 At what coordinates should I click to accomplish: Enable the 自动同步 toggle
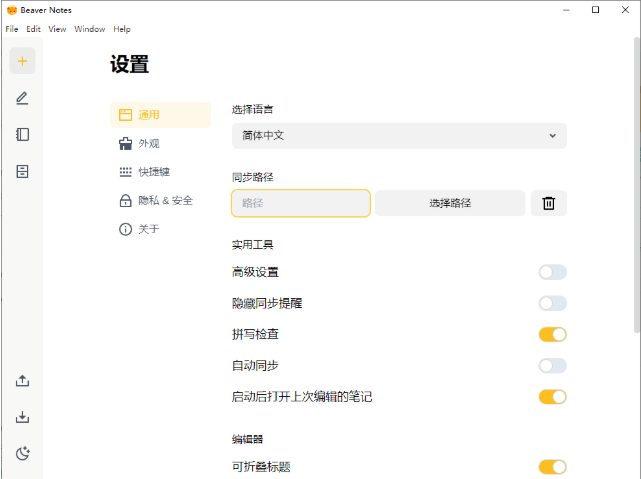click(552, 365)
